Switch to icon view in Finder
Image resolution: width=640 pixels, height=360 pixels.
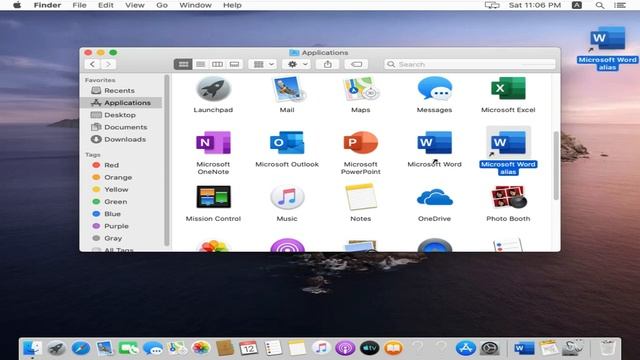pyautogui.click(x=183, y=64)
